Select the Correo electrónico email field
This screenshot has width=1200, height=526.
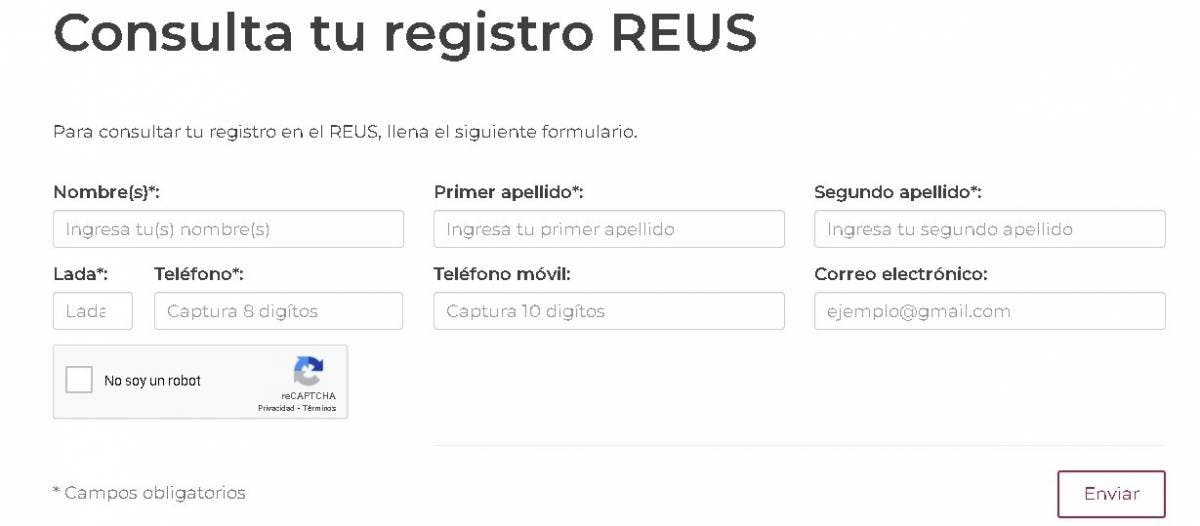(989, 311)
